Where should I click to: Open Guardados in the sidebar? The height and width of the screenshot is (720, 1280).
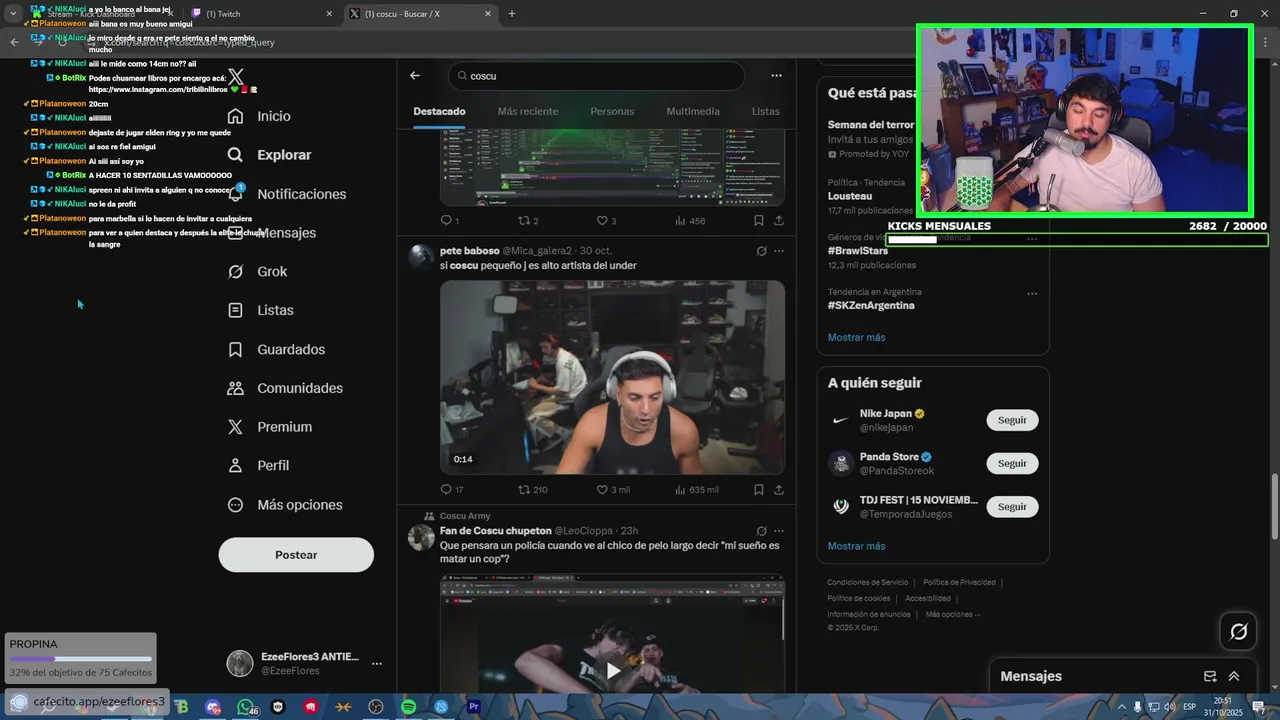(x=277, y=349)
